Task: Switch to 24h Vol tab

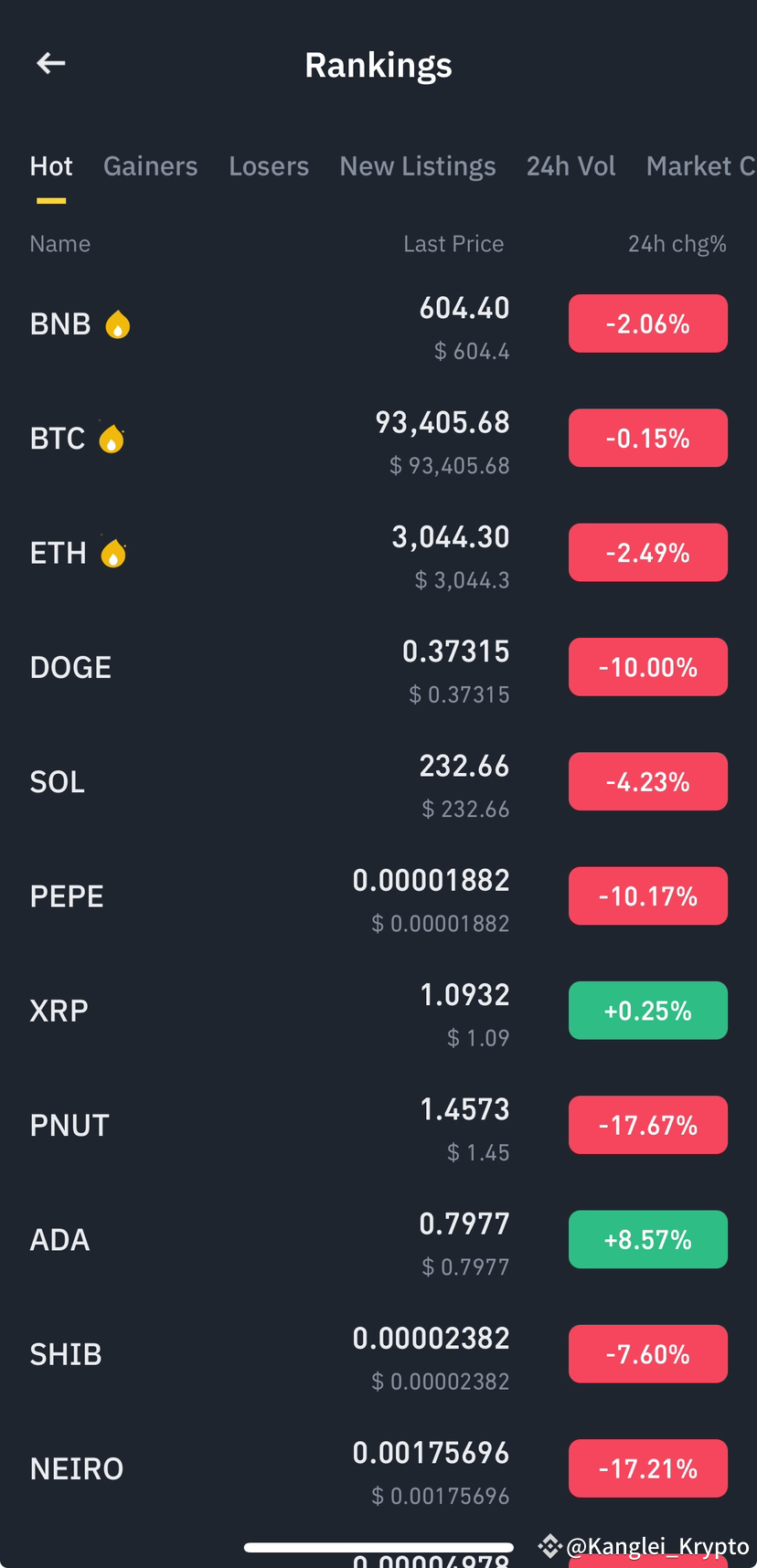Action: [x=570, y=166]
